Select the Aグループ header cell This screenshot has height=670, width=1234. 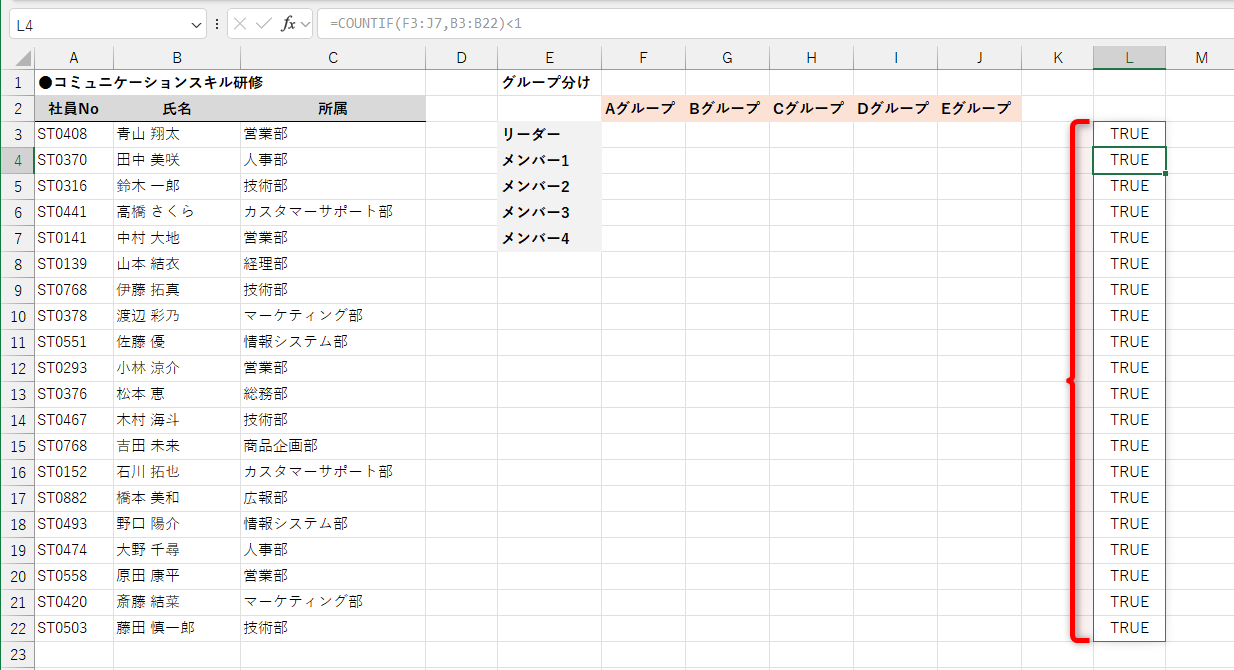(x=643, y=109)
